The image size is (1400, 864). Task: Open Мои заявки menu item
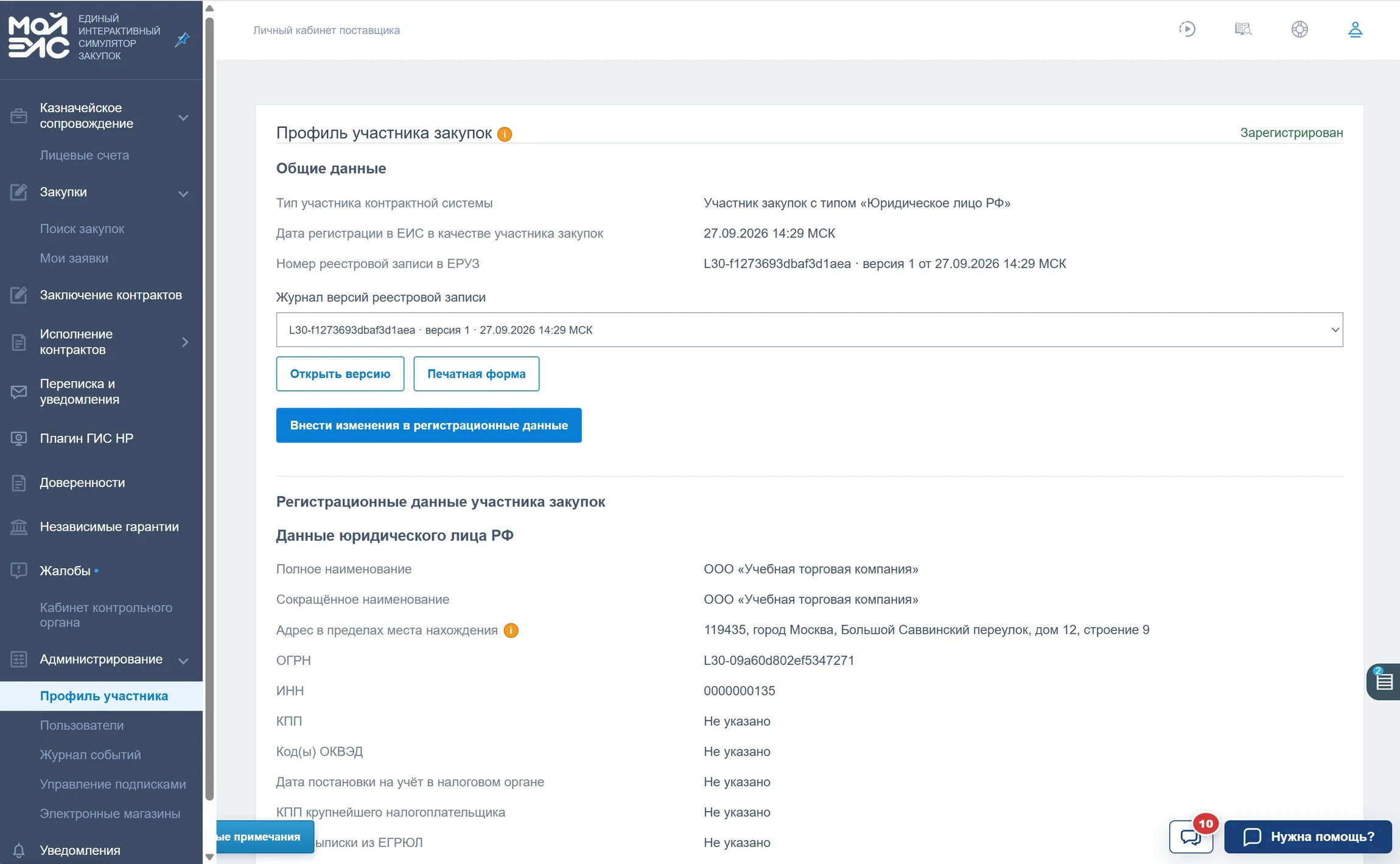coord(74,258)
